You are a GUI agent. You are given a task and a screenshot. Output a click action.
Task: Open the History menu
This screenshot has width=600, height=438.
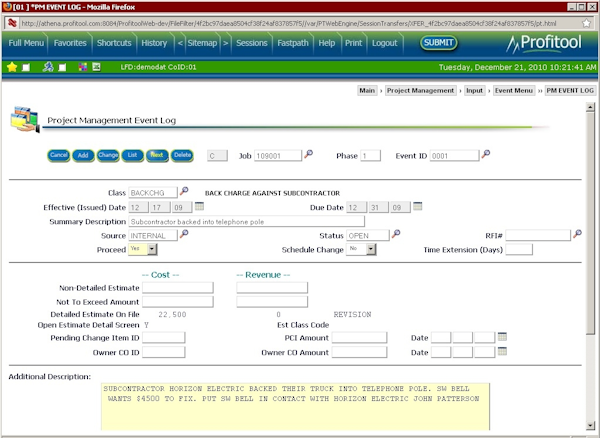(x=154, y=43)
